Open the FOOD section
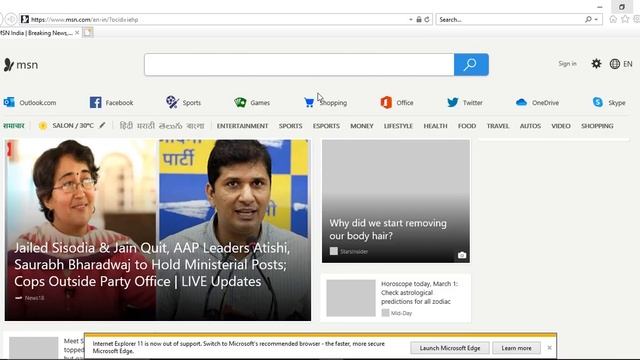 (467, 126)
